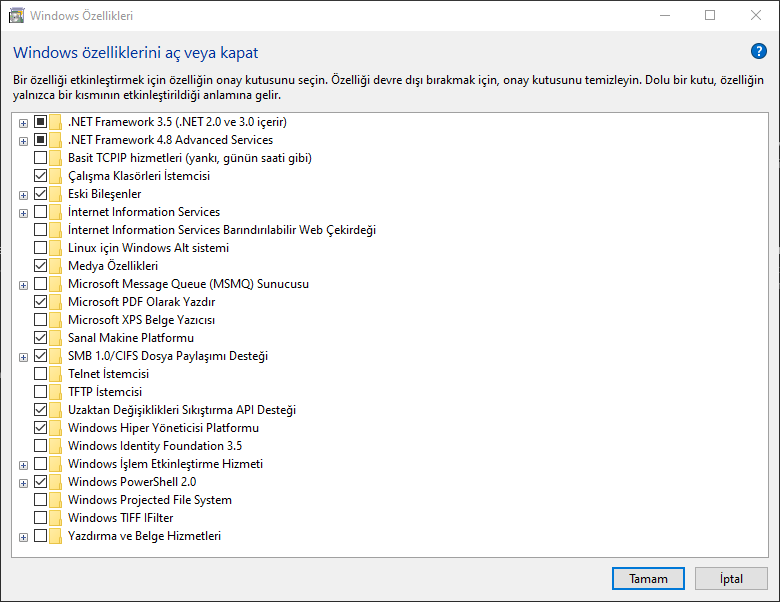Expand the Eski Bileşenler tree node
The image size is (780, 602).
pyautogui.click(x=23, y=194)
